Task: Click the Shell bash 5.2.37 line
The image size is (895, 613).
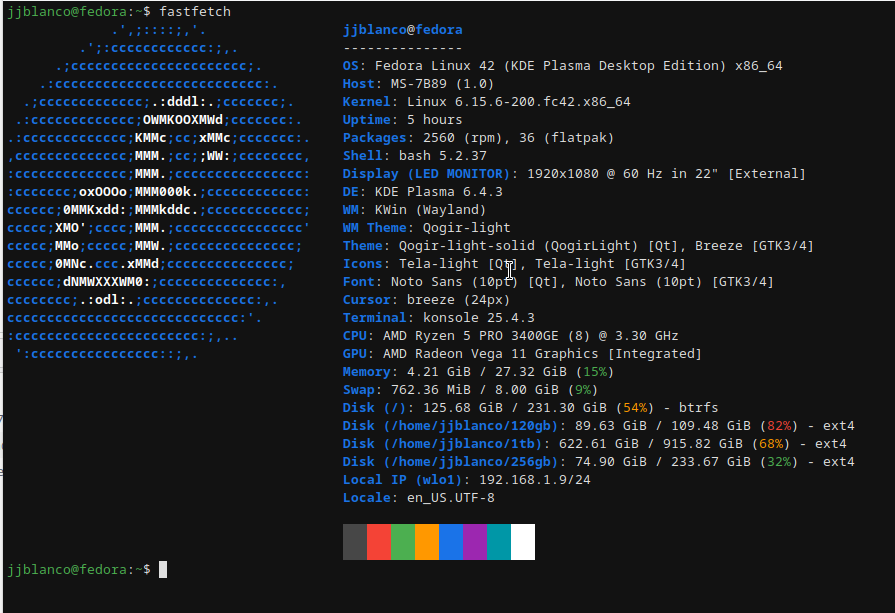Action: (414, 156)
